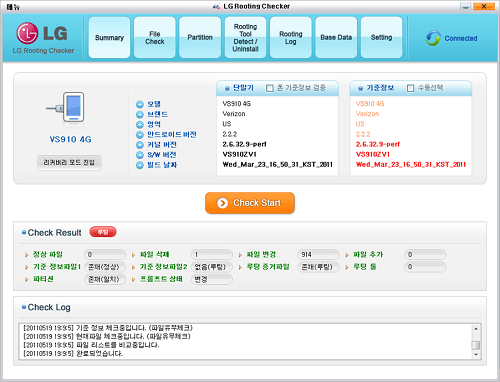
Task: Click the 브랜드 arrow icon
Action: (140, 114)
